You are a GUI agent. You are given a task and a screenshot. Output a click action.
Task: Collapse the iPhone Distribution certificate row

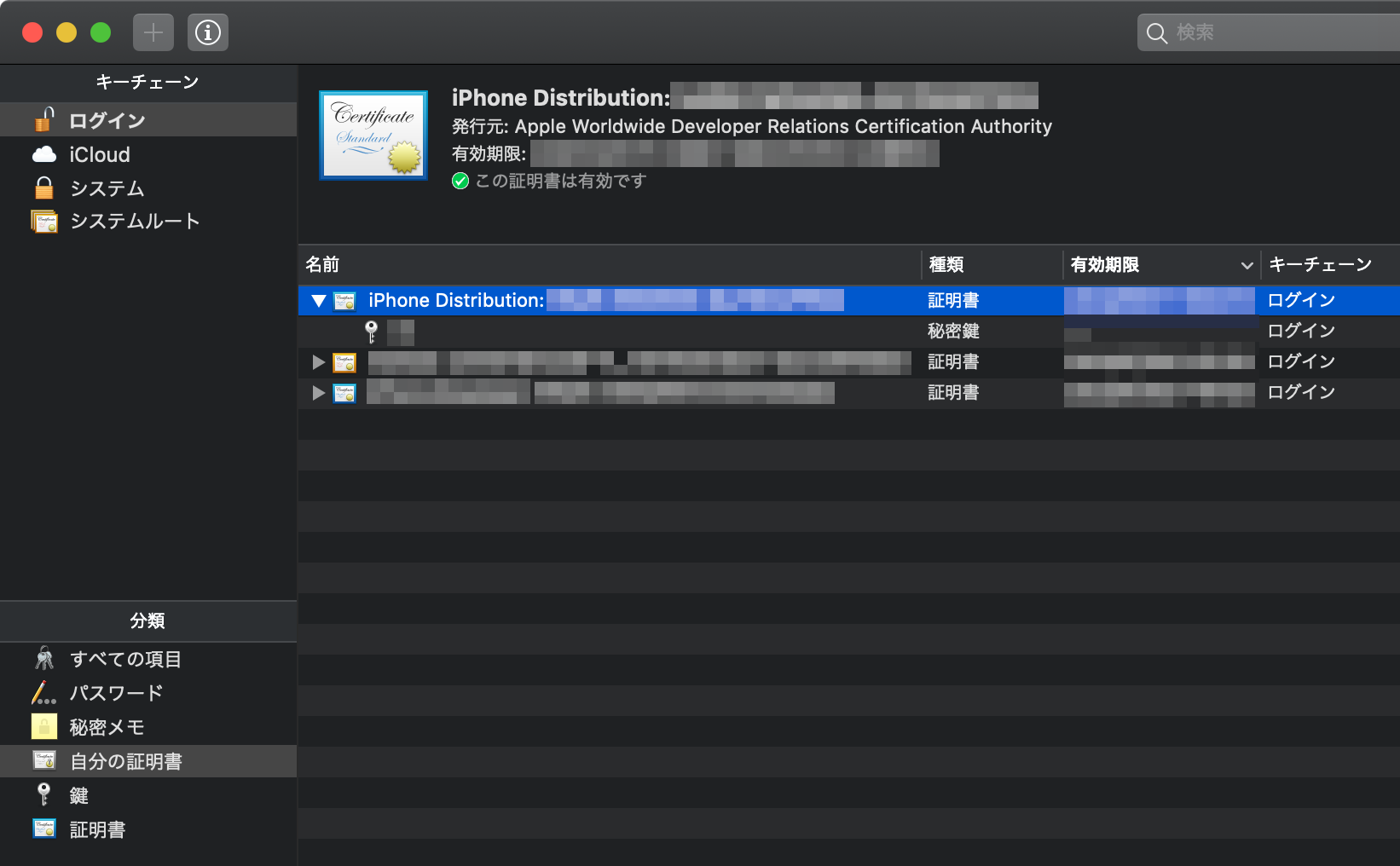[x=319, y=301]
